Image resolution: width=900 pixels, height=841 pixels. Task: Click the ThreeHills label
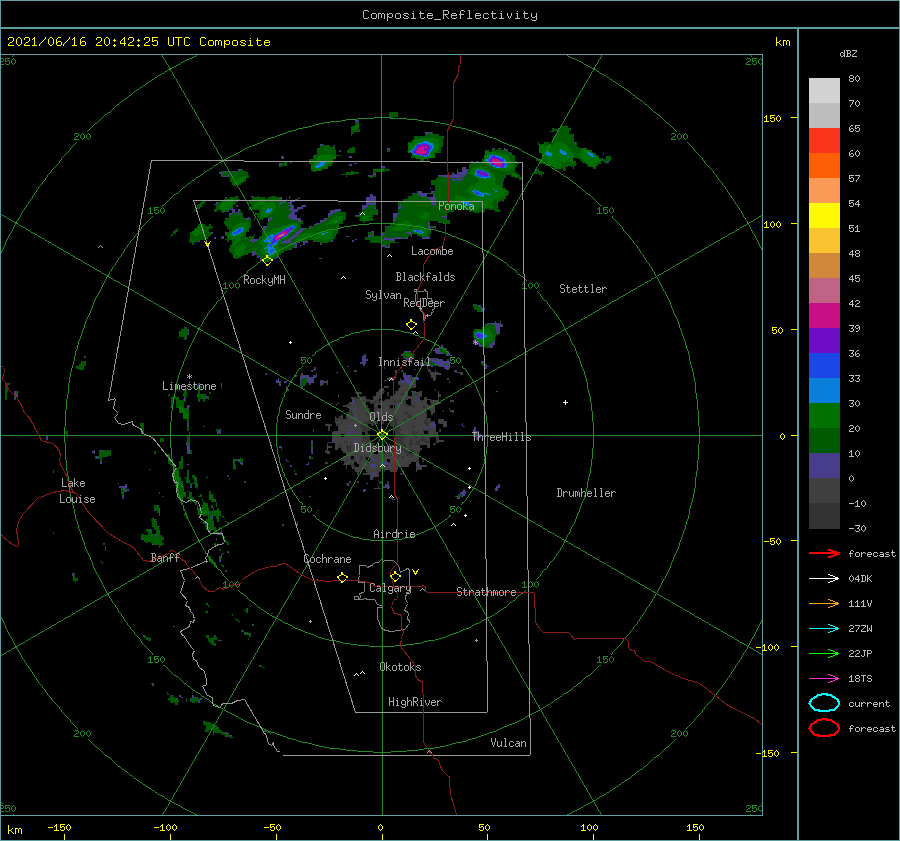tap(502, 437)
